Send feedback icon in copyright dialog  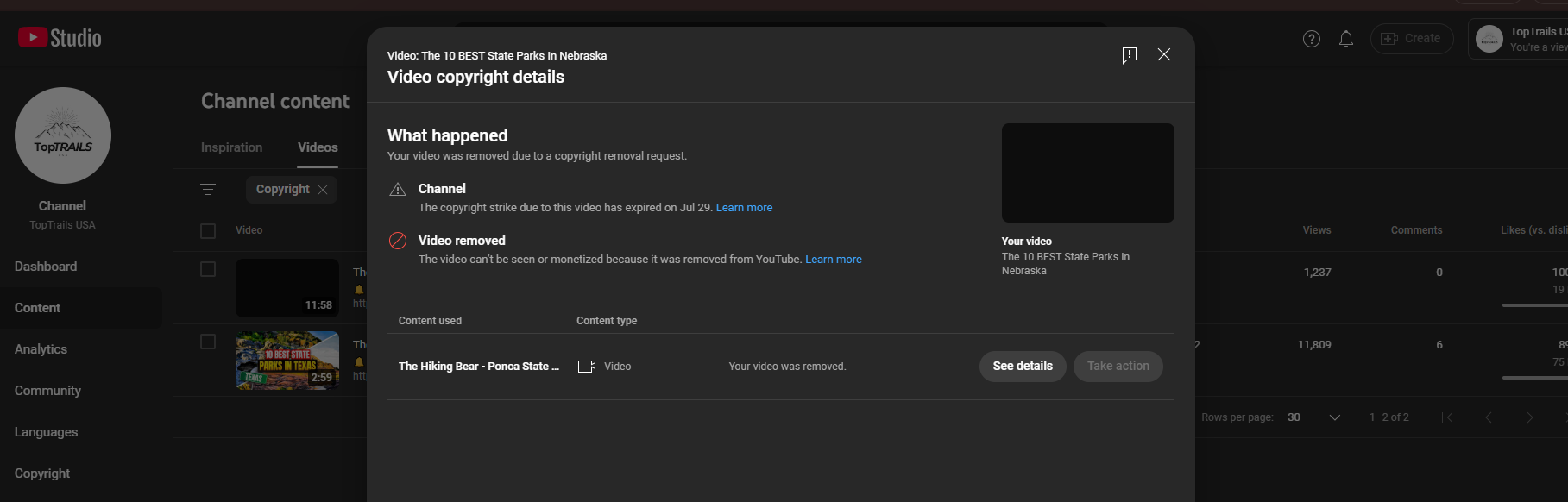coord(1129,55)
